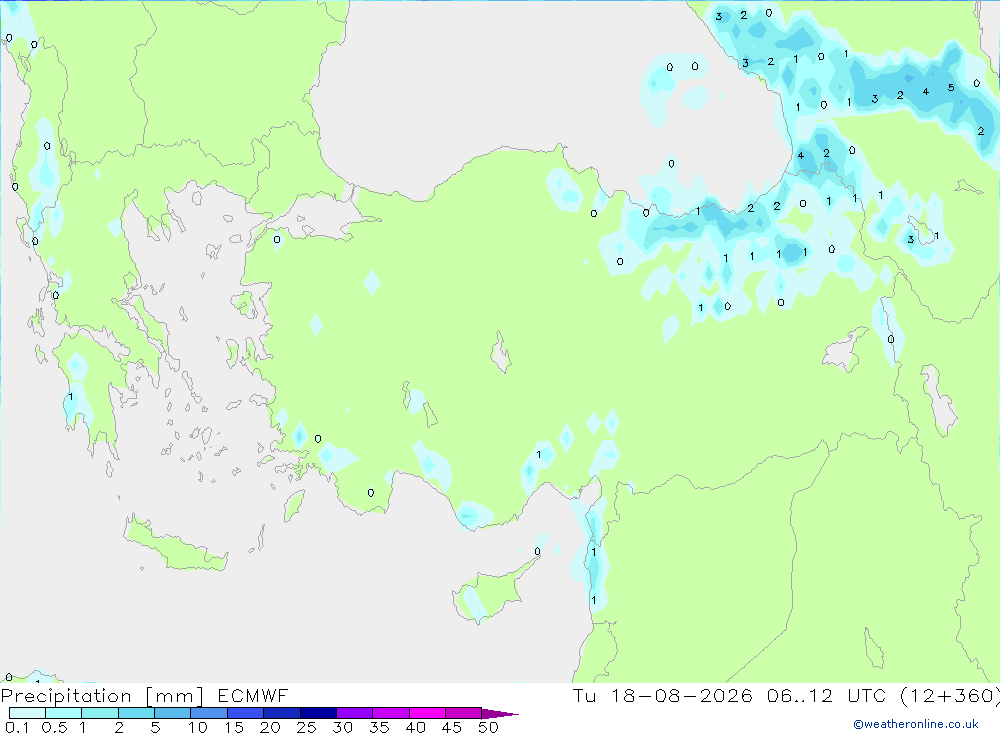Click the '0.1' legend label

[x=17, y=727]
